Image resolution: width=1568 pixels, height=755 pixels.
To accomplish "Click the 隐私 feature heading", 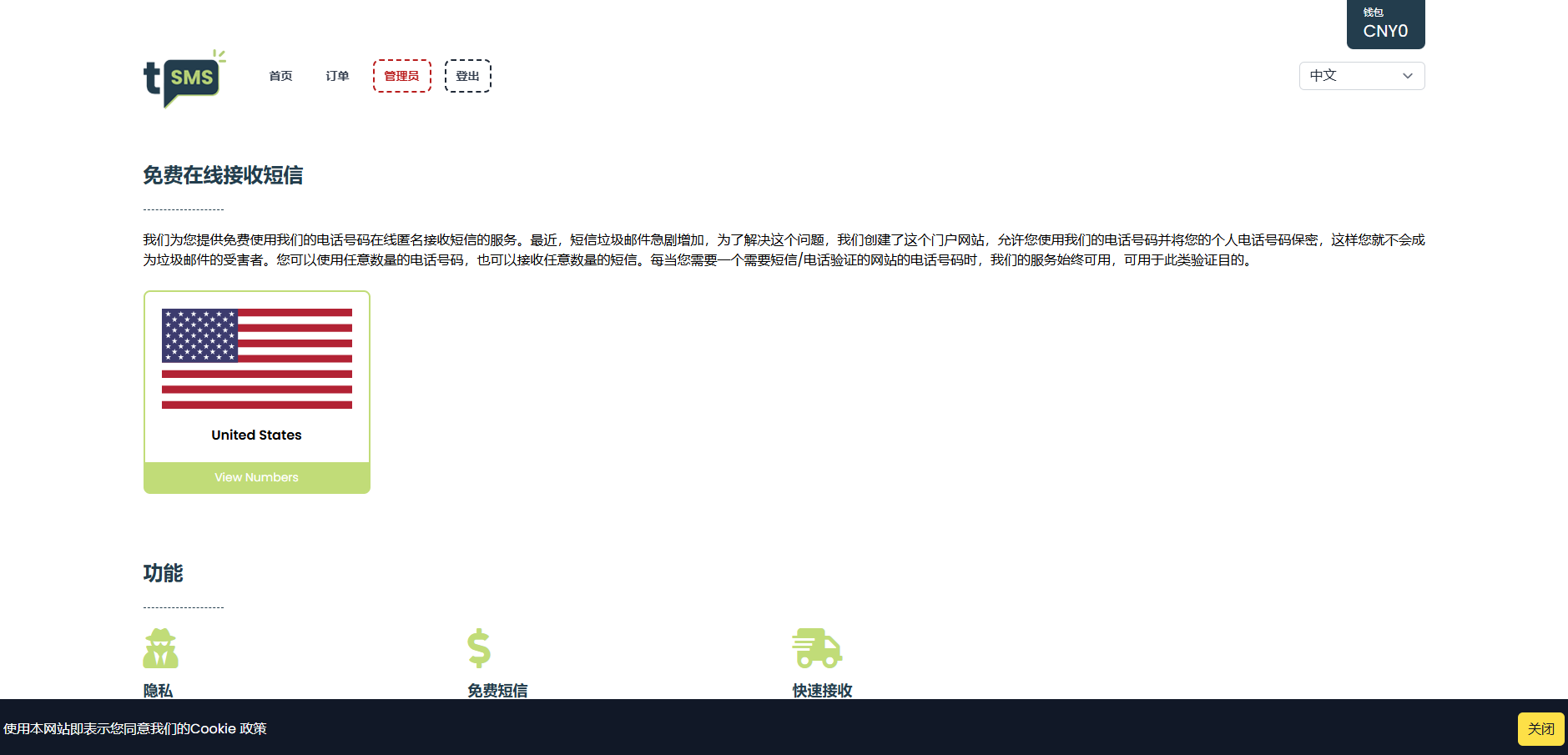I will (158, 690).
